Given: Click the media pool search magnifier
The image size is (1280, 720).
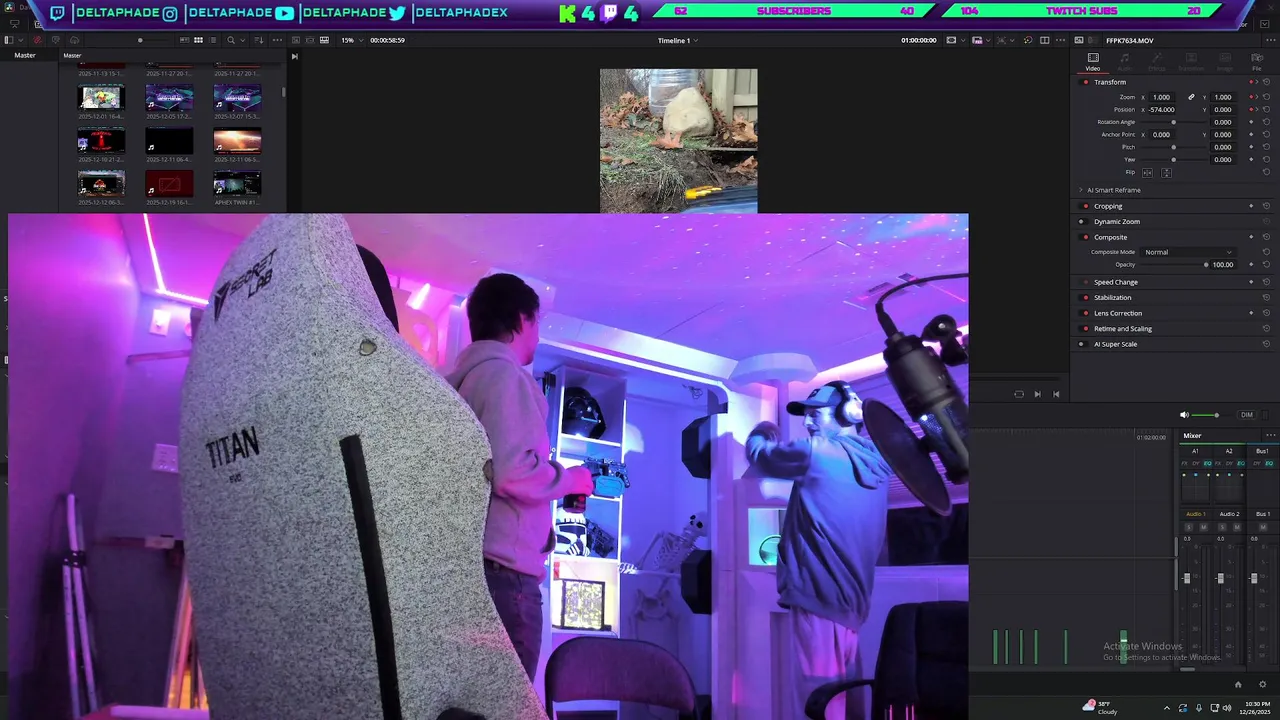Looking at the screenshot, I should [x=231, y=40].
